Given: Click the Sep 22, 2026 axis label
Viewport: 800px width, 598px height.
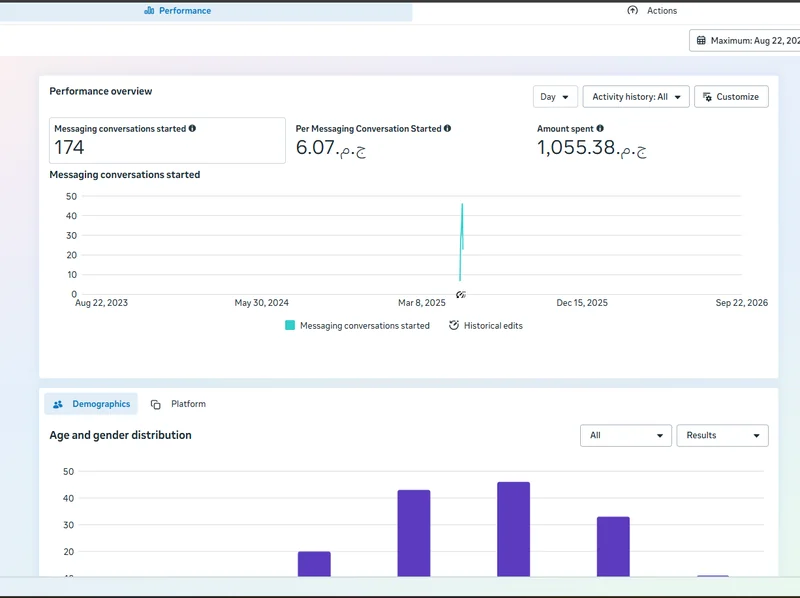Looking at the screenshot, I should coord(741,303).
